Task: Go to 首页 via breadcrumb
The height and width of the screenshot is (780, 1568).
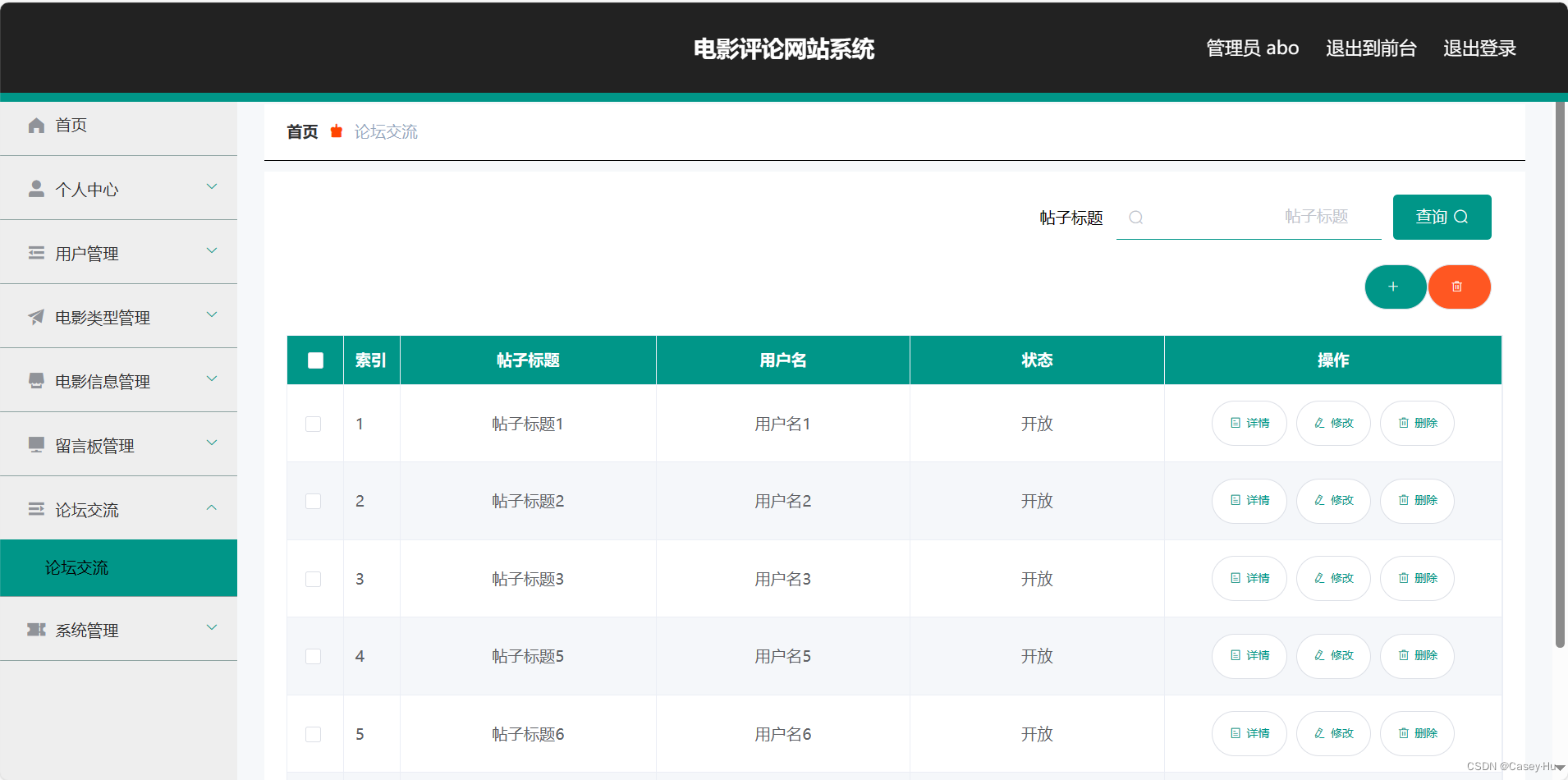Action: 302,131
